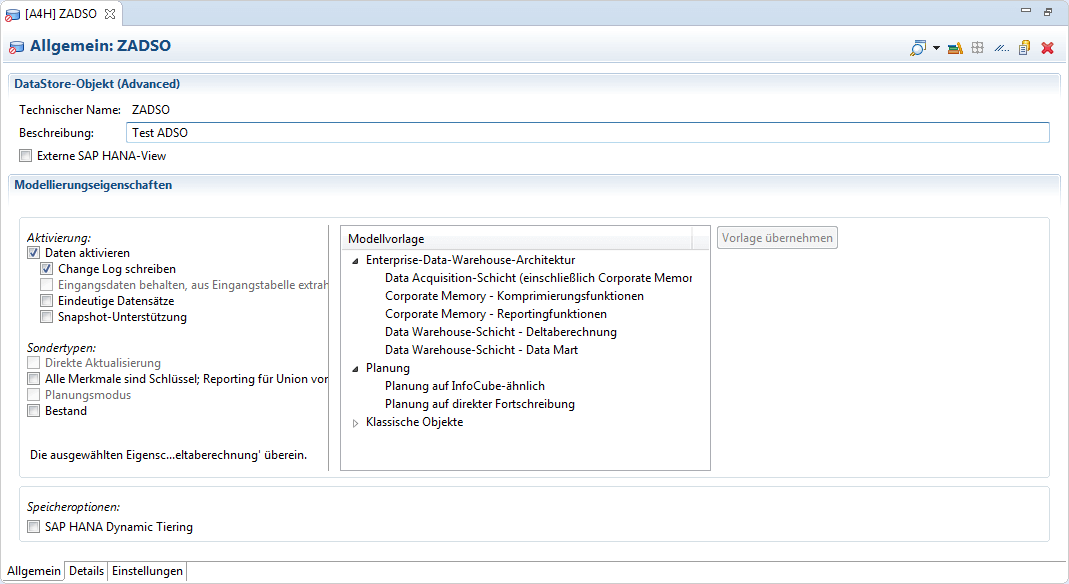Uncheck Change Log schreiben
Screen dimensions: 1069x584
coord(46,268)
